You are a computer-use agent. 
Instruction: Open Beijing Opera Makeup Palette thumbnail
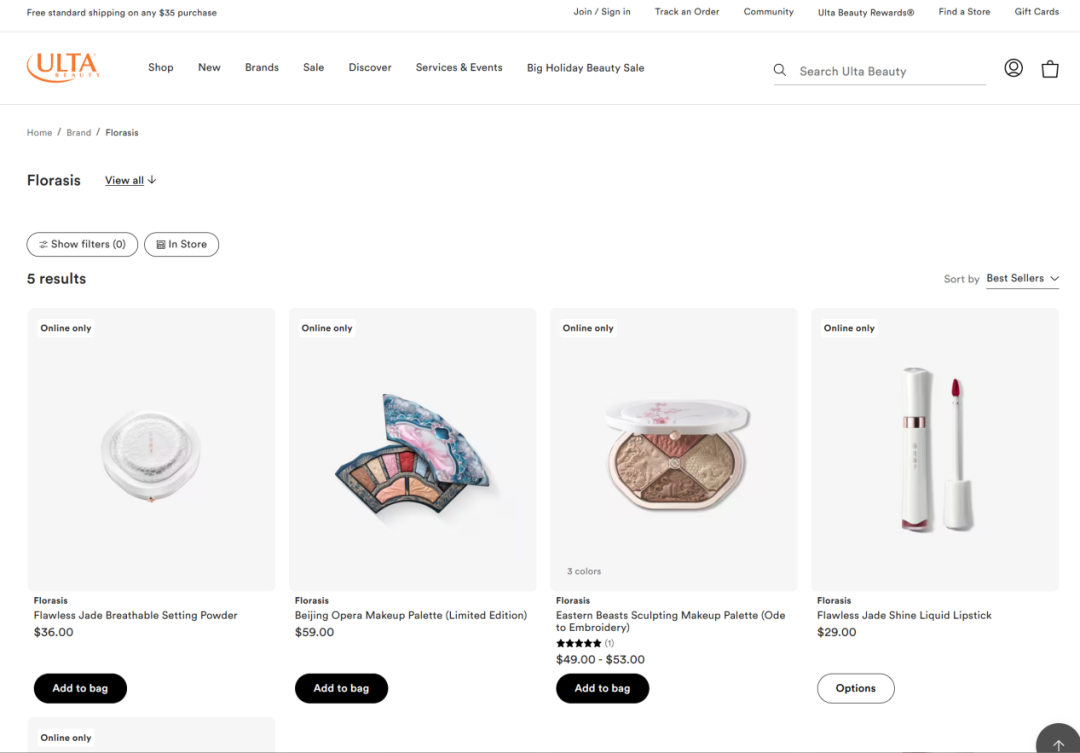[x=412, y=450]
